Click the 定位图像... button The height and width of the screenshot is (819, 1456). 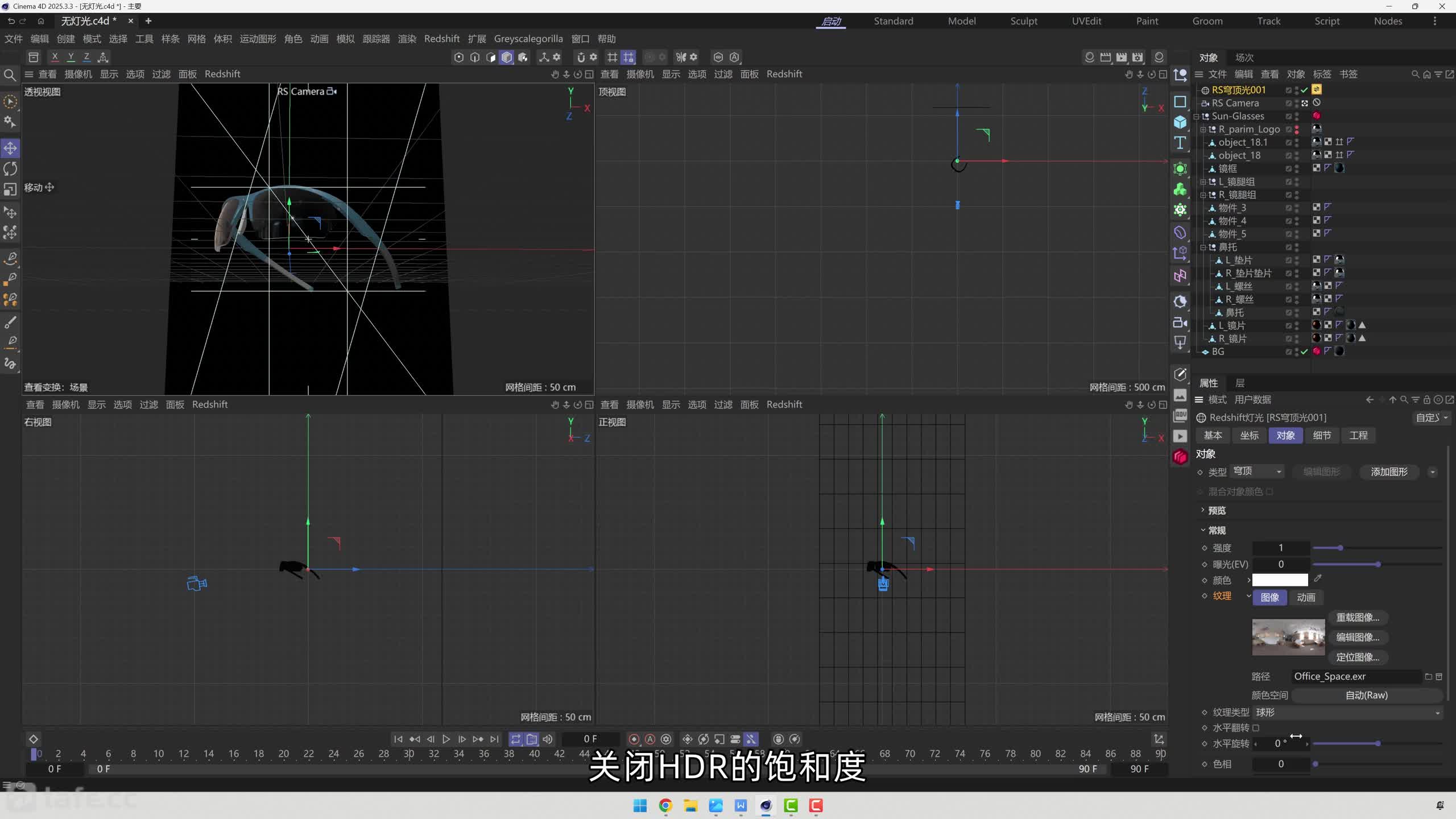pos(1358,657)
